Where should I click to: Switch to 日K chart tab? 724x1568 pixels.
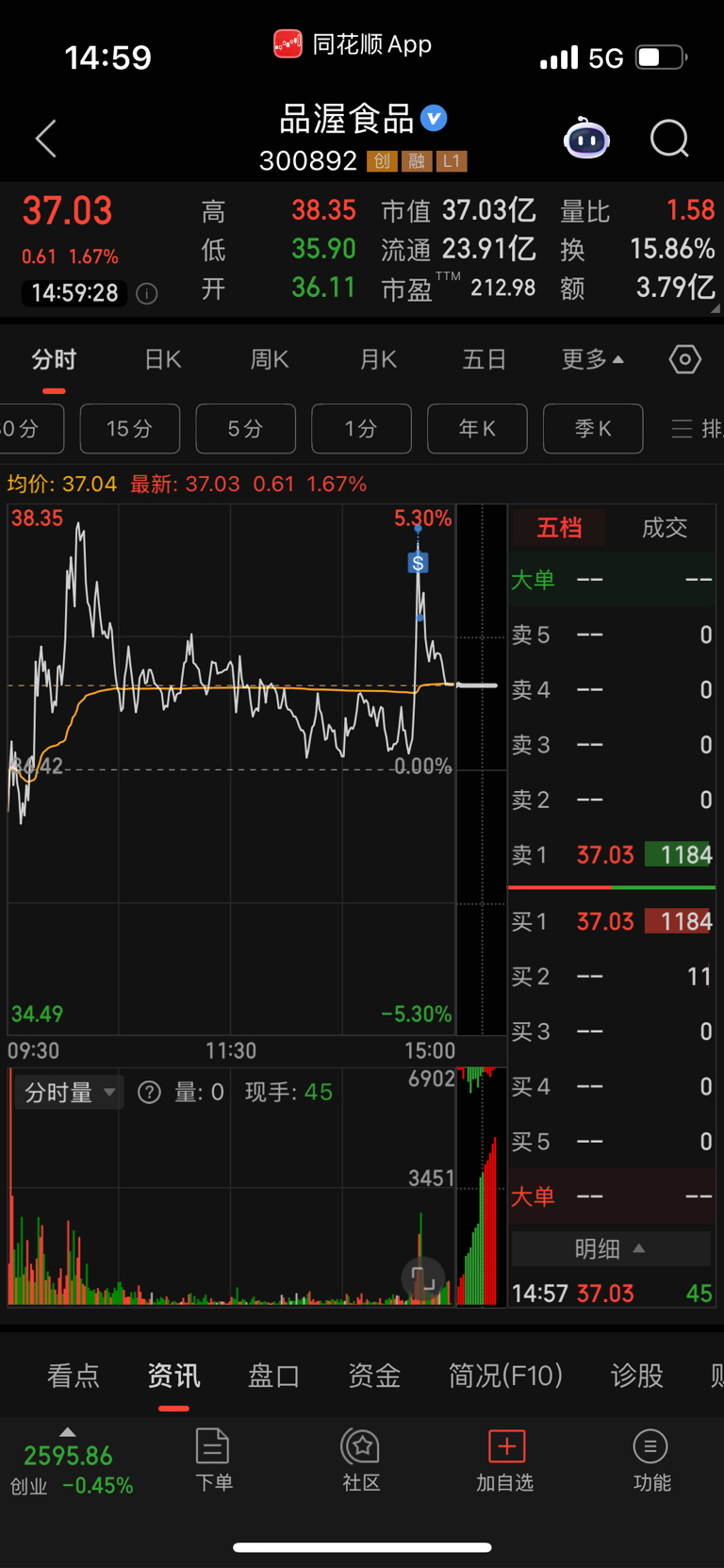click(162, 359)
